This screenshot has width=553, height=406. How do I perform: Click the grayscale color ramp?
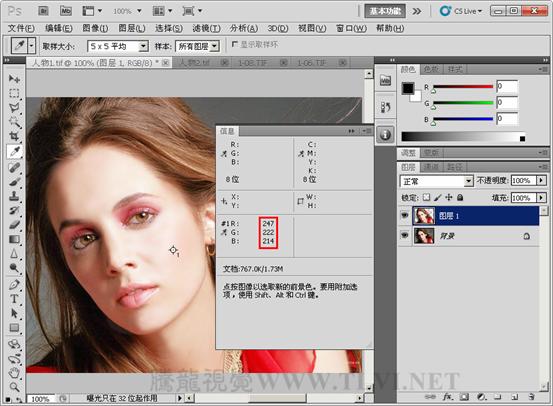click(463, 137)
